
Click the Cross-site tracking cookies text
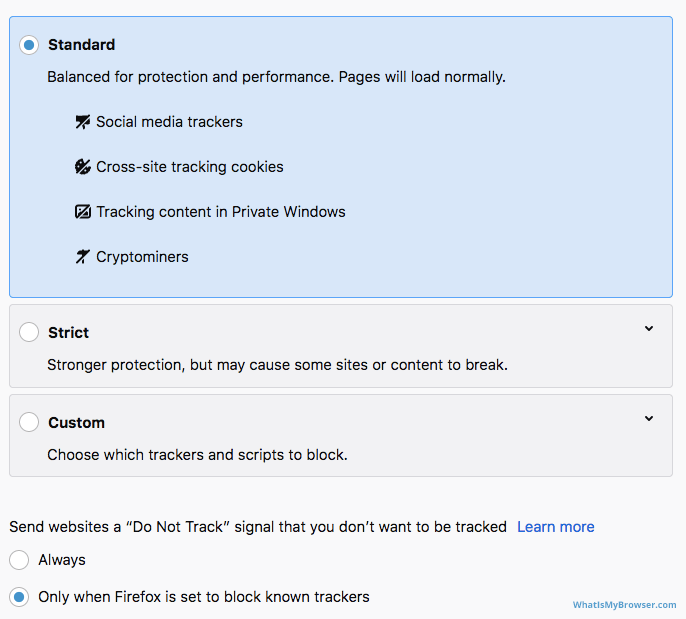coord(190,167)
